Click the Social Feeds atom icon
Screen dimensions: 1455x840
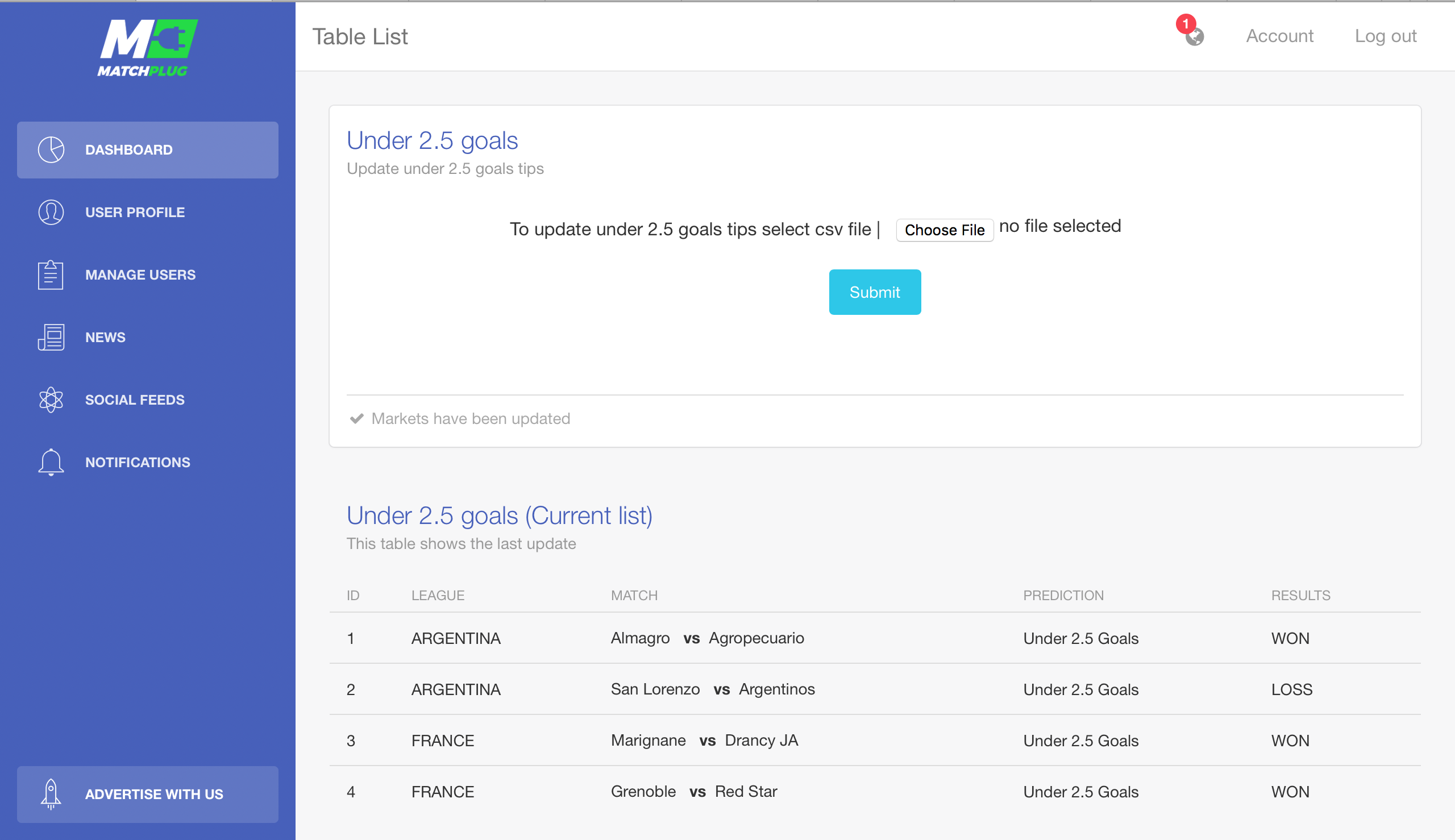(51, 399)
